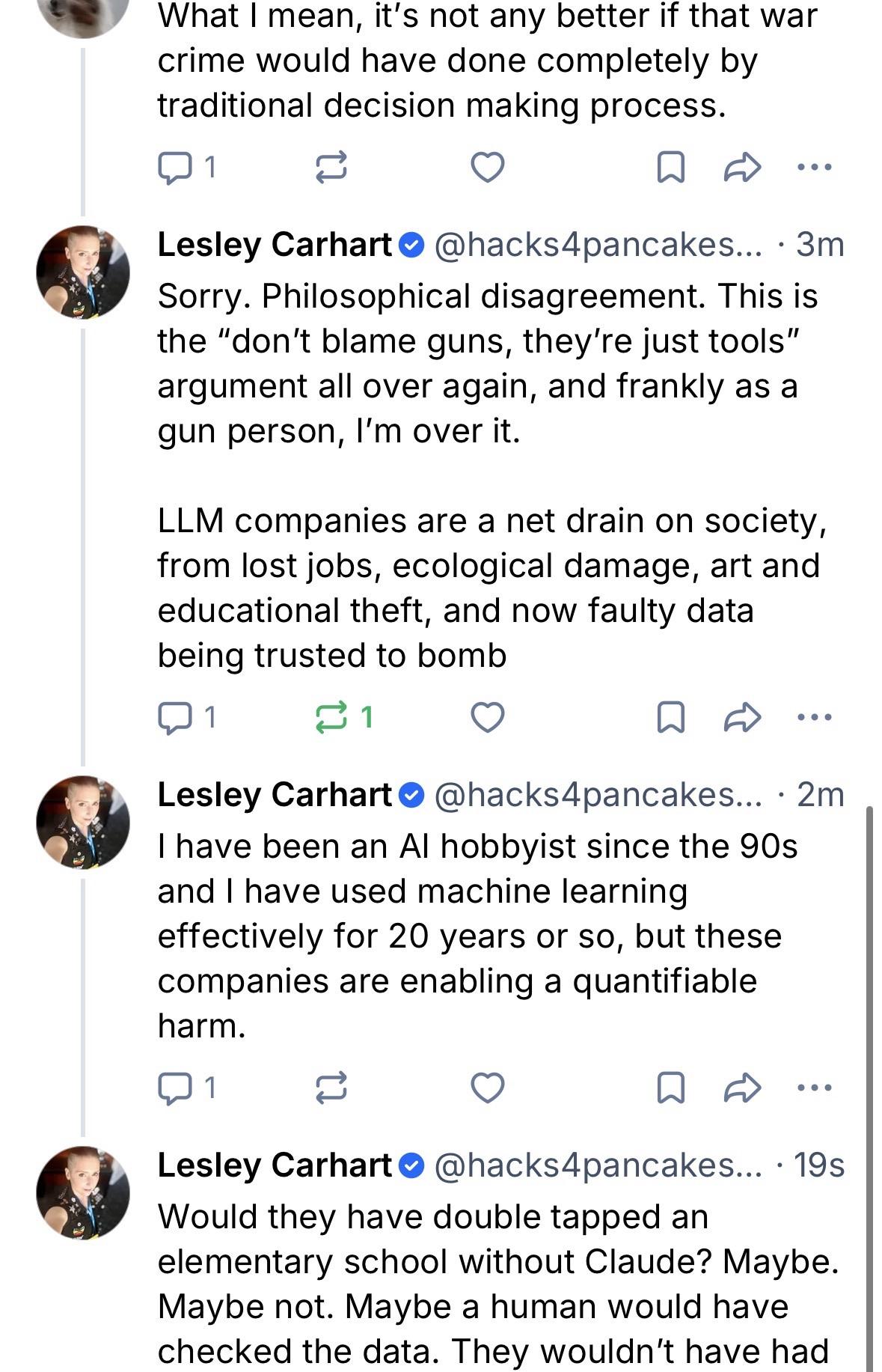
Task: Like the "Philosophical disagreement" post
Action: click(x=487, y=718)
